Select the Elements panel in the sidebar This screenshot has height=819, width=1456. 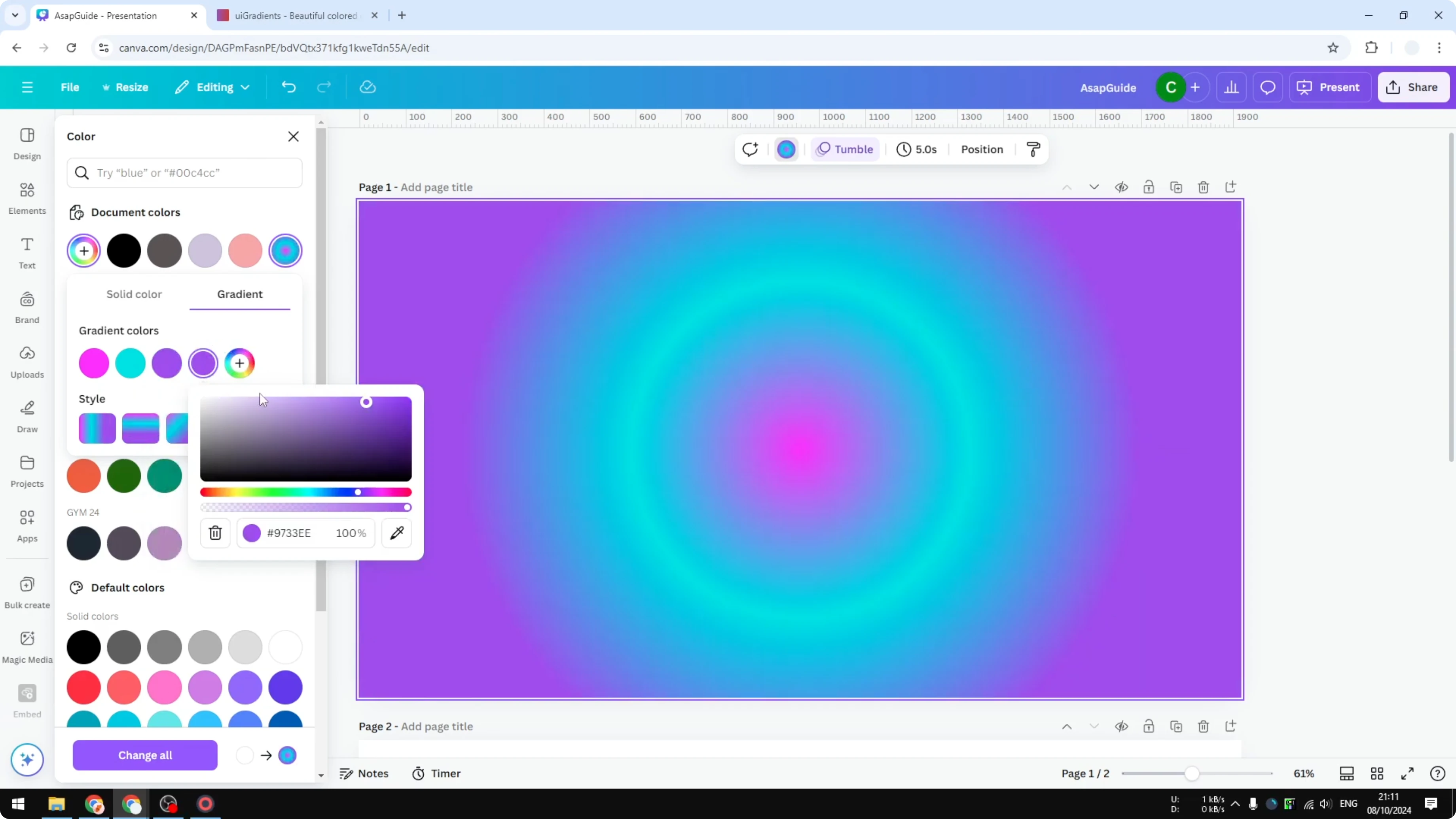[x=27, y=198]
